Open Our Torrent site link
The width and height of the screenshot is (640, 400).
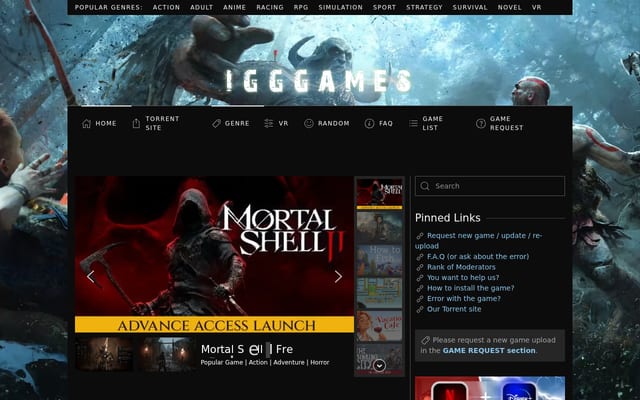coord(454,309)
